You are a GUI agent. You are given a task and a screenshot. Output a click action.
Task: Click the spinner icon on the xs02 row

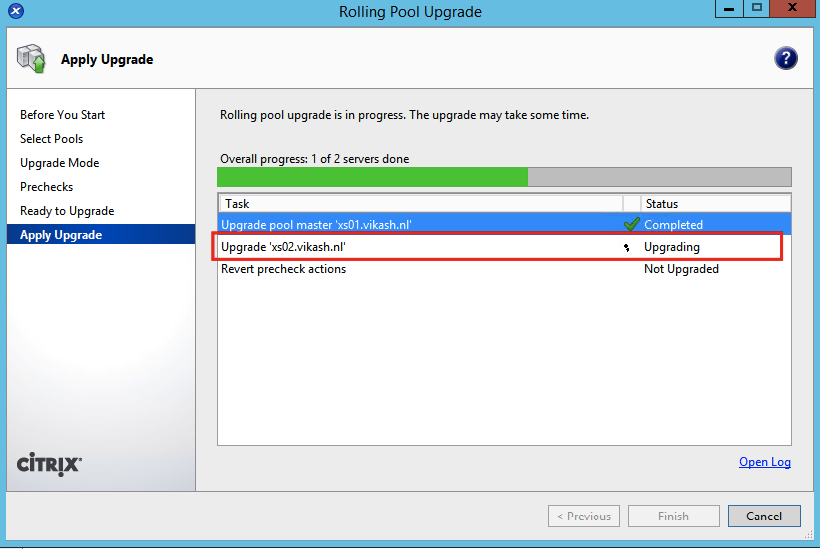pos(627,247)
